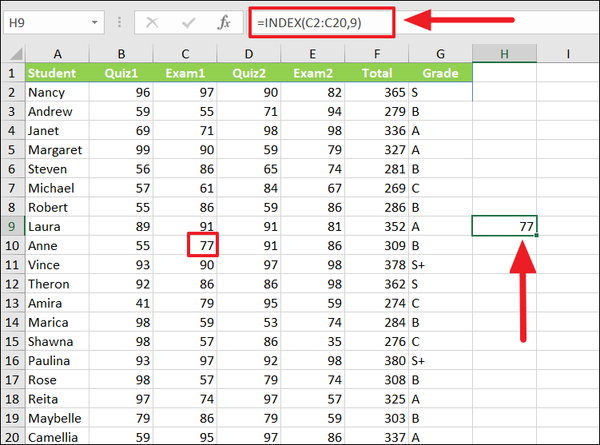
Task: Select row 10 header
Action: (12, 245)
